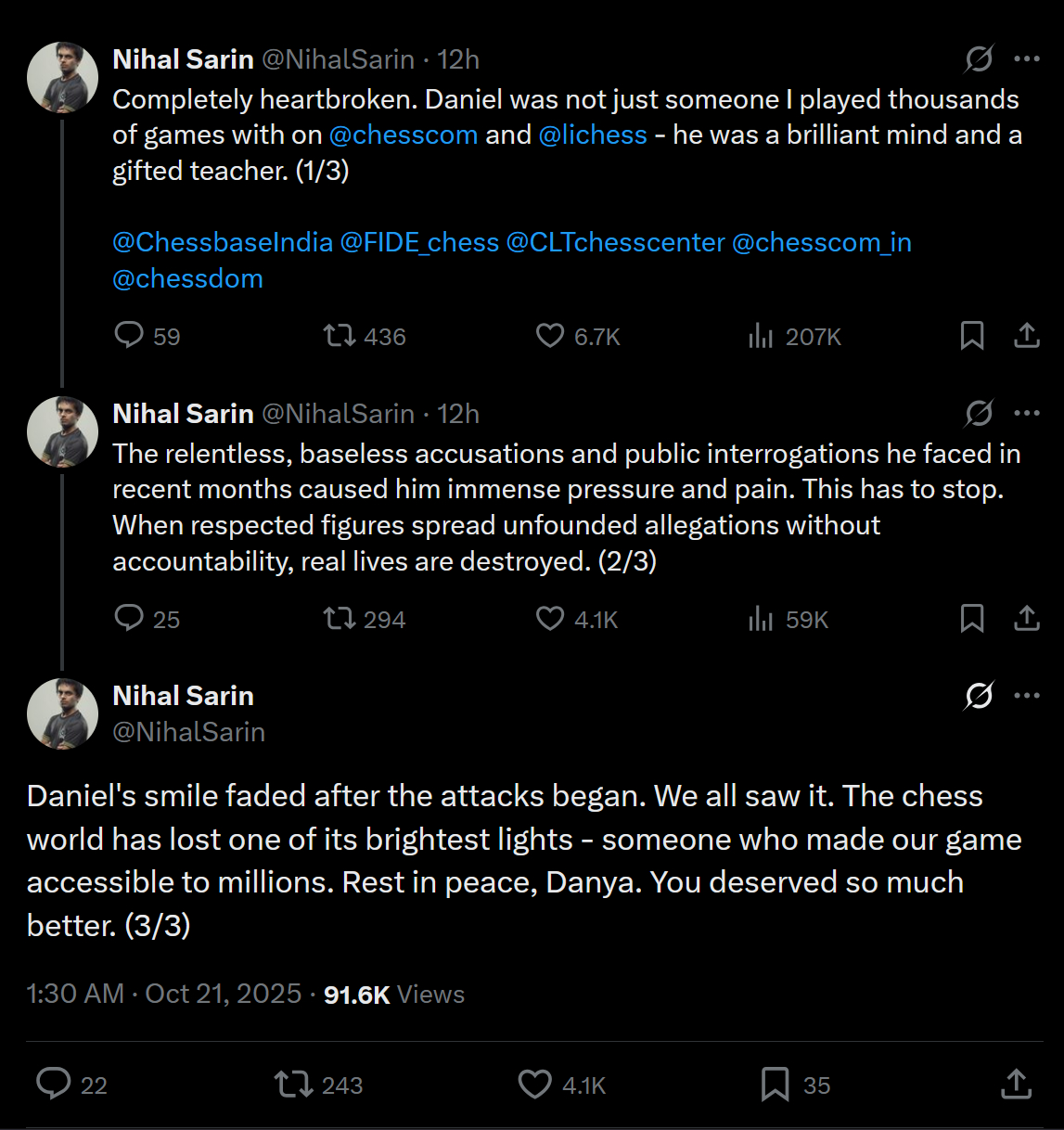Like the second tweet with 4.1K likes

coord(550,618)
